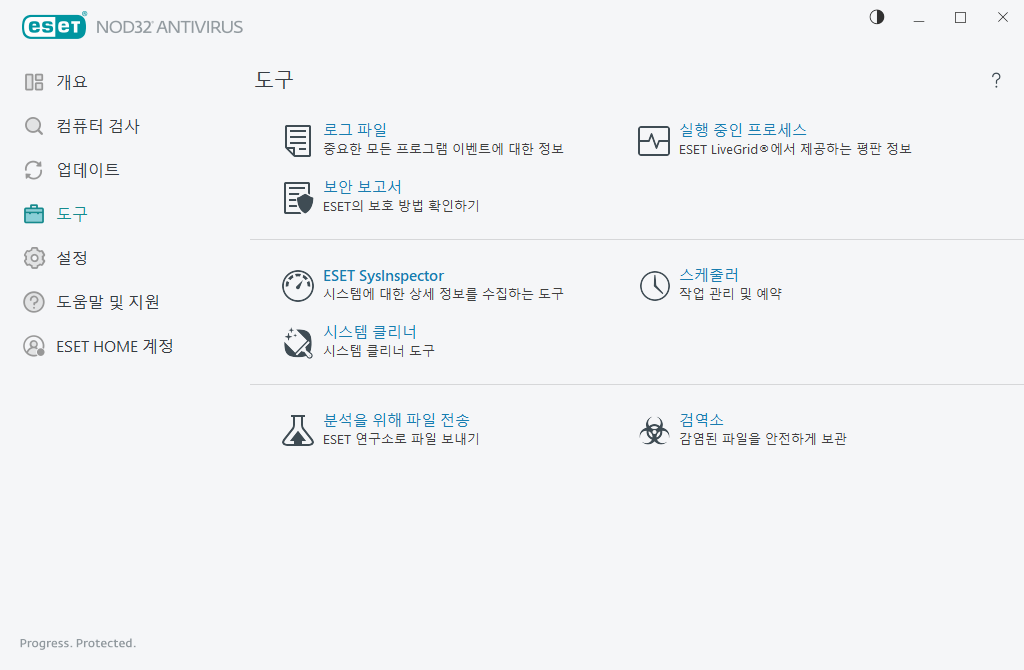The height and width of the screenshot is (670, 1024).
Task: Open the 검역소 link
Action: pos(701,420)
